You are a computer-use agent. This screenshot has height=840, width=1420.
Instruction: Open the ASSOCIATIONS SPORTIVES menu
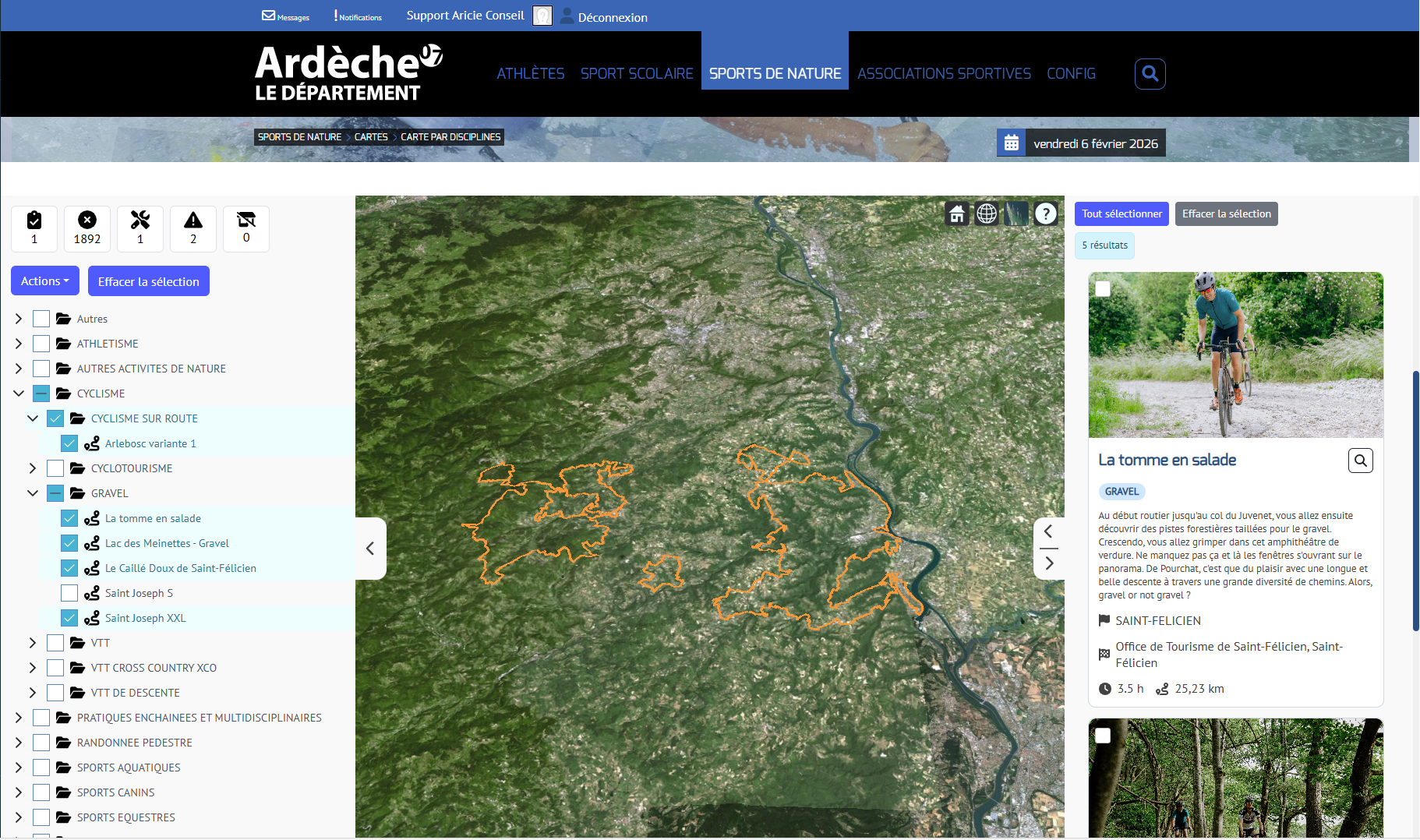point(944,74)
